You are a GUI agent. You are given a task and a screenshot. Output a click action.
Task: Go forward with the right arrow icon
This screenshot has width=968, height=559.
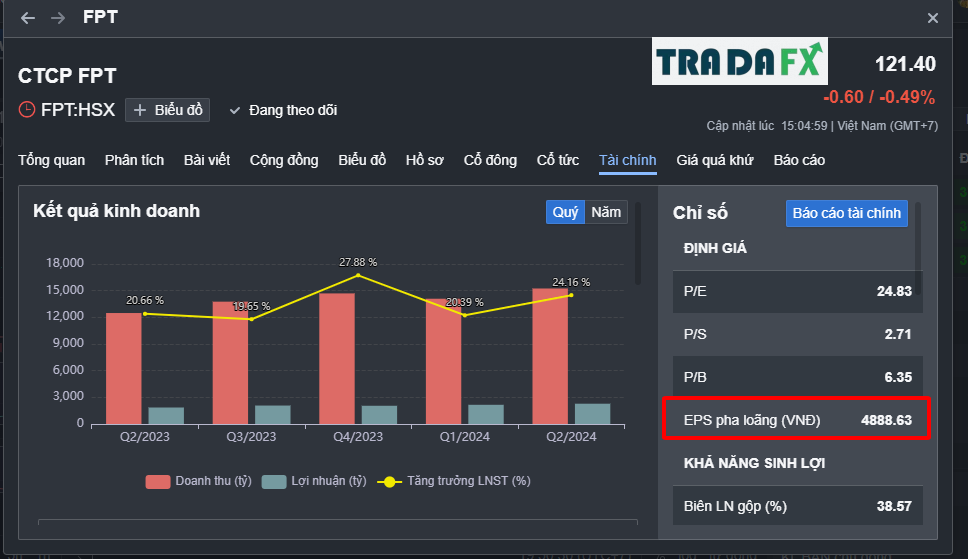tap(58, 18)
